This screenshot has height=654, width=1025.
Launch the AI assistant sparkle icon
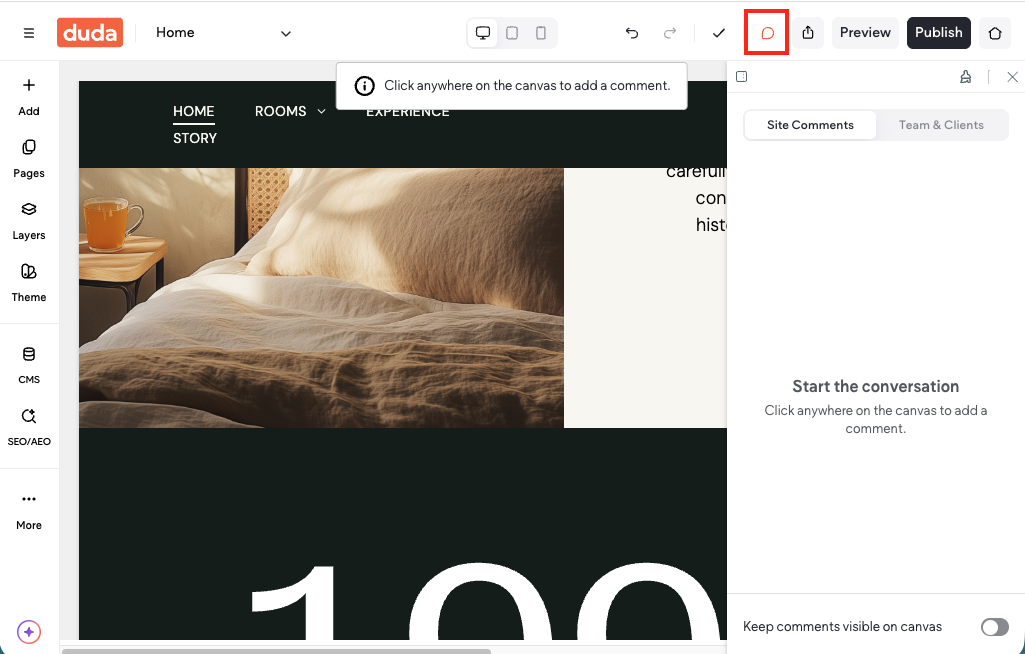[x=29, y=632]
